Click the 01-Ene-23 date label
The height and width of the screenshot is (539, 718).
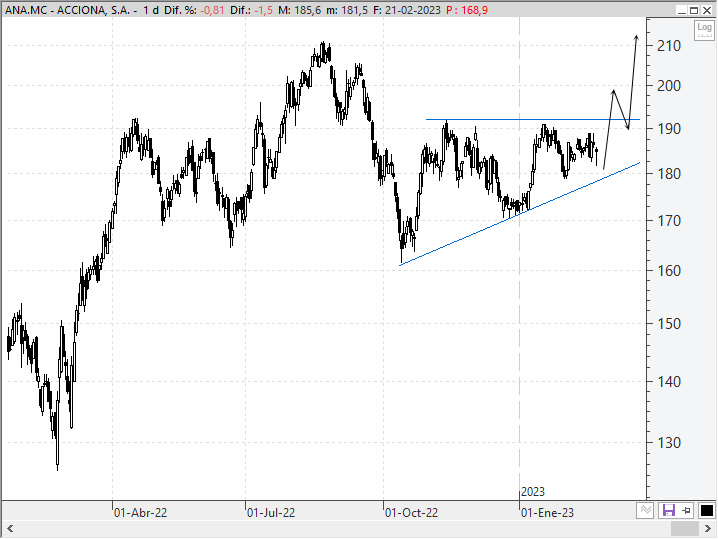(x=547, y=512)
